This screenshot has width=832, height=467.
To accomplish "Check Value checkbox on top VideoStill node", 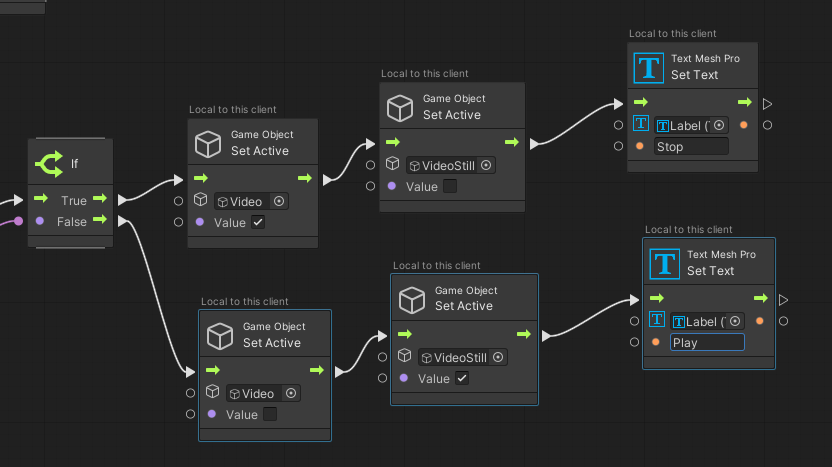I will [x=450, y=186].
